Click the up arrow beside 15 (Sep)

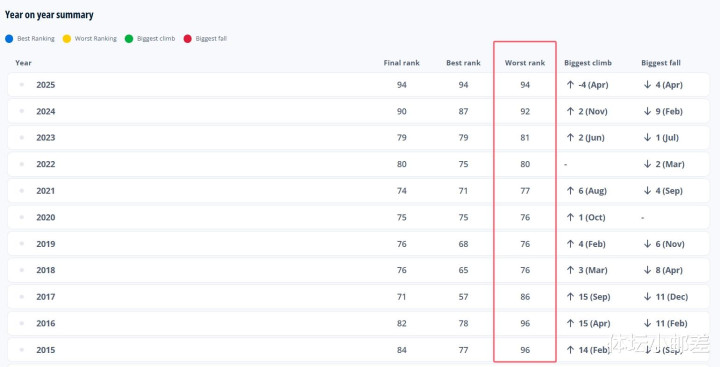point(570,297)
